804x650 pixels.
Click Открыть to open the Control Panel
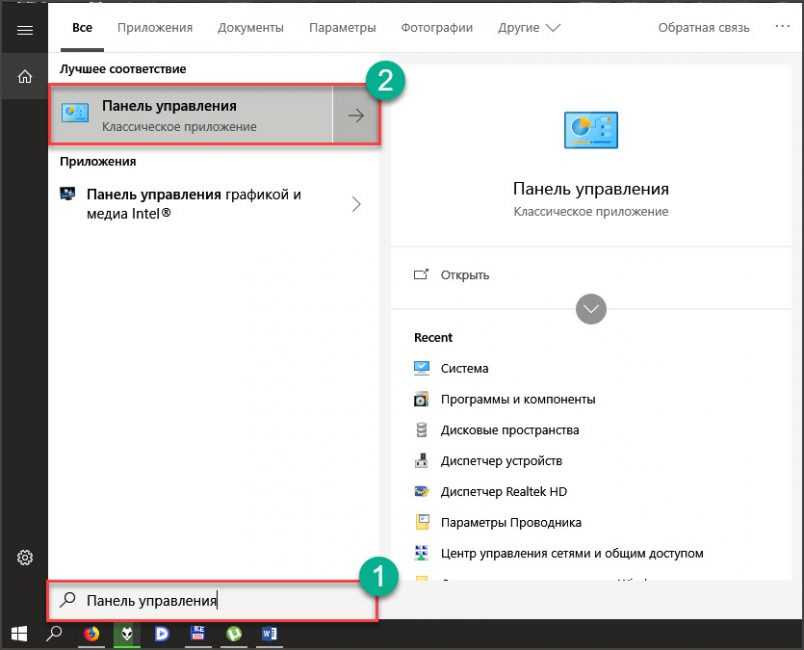464,275
